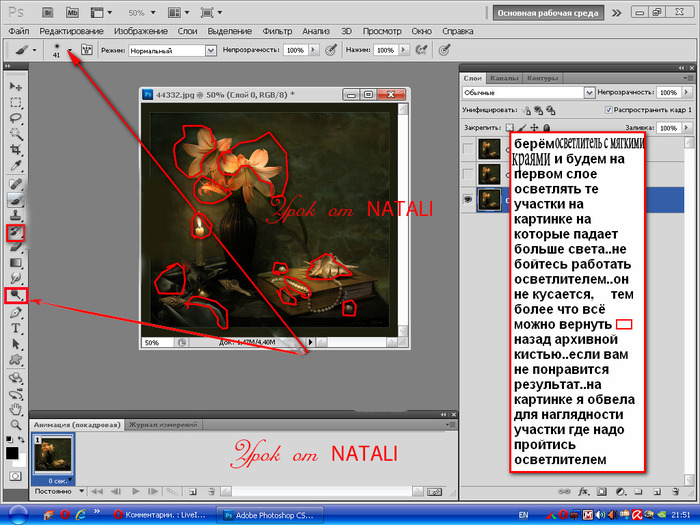700x525 pixels.
Task: Select the Lasso tool
Action: [x=16, y=118]
